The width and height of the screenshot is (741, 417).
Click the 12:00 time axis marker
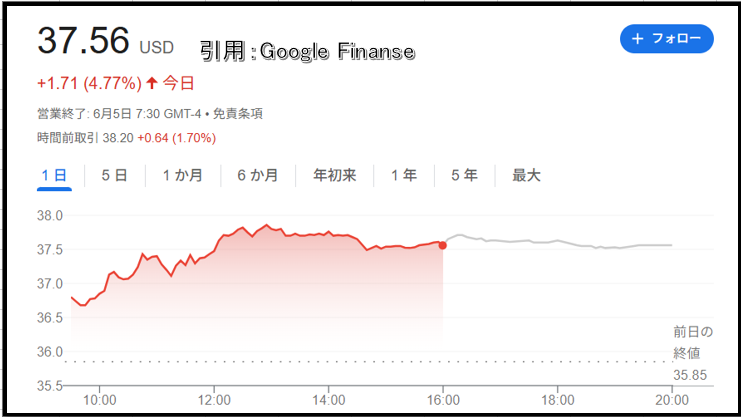(x=214, y=400)
